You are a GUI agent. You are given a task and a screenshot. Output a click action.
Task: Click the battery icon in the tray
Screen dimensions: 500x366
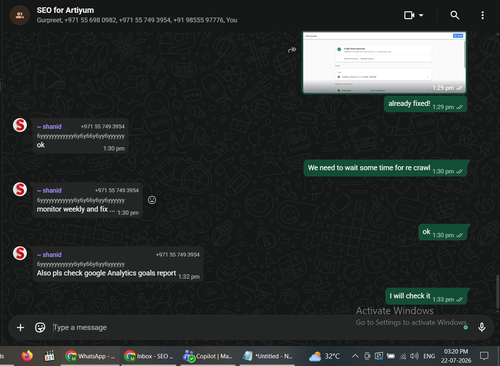391,356
